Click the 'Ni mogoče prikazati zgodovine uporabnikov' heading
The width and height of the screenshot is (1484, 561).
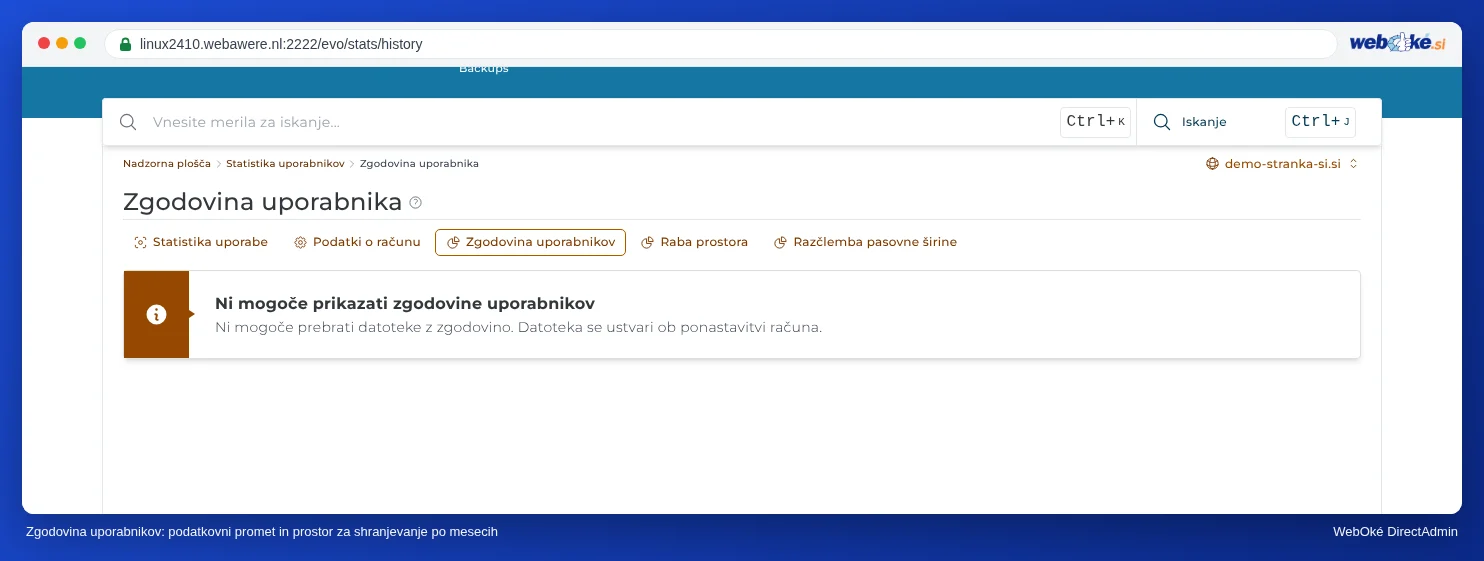tap(405, 303)
